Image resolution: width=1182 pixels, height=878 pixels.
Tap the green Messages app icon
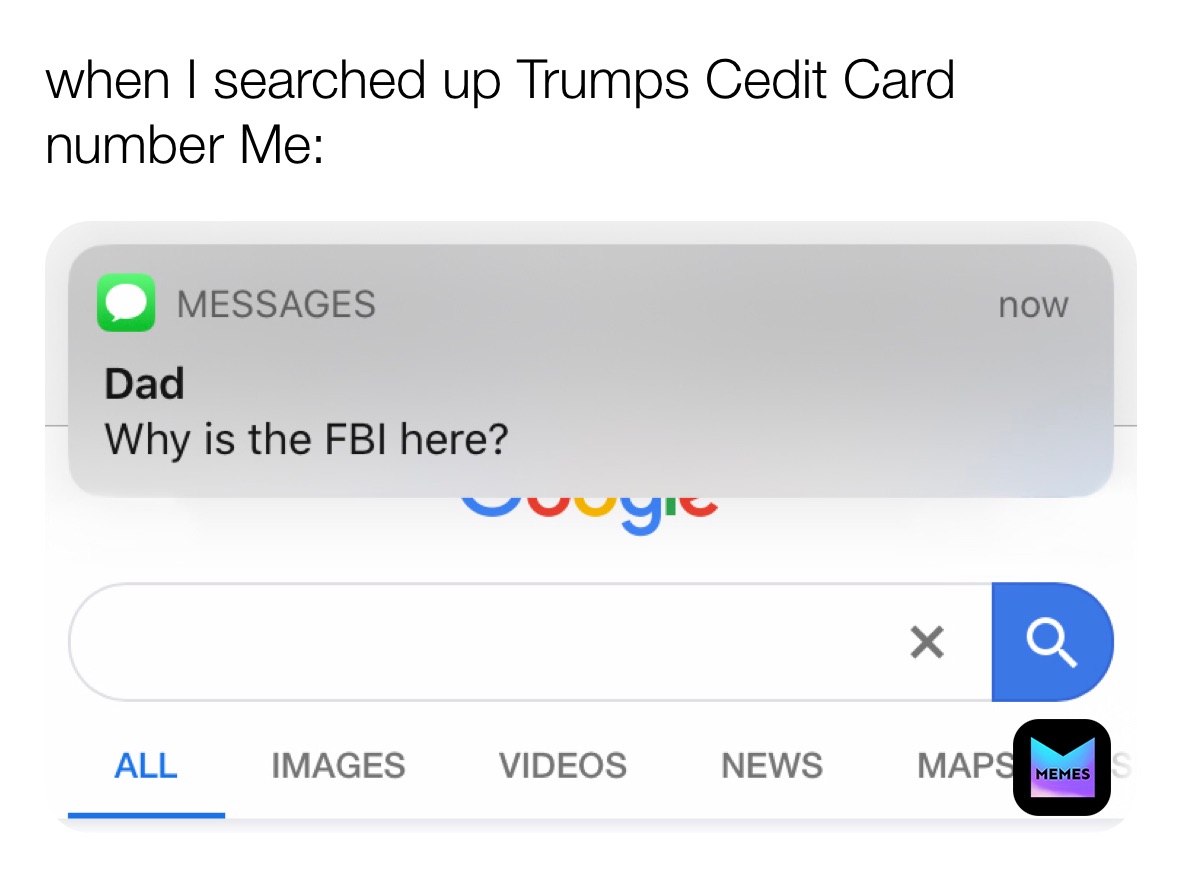point(126,302)
